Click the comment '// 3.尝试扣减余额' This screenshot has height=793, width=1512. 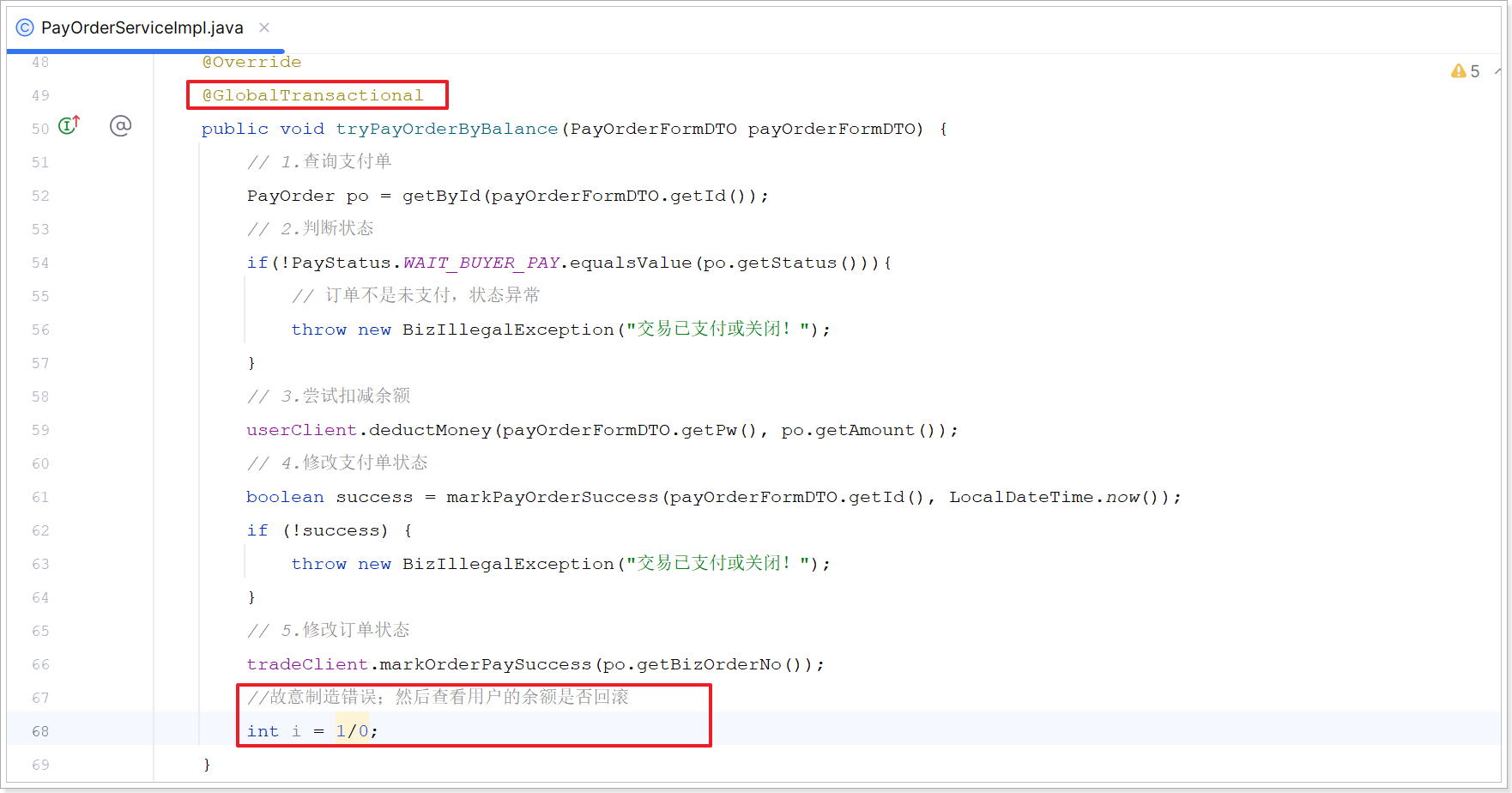click(329, 396)
